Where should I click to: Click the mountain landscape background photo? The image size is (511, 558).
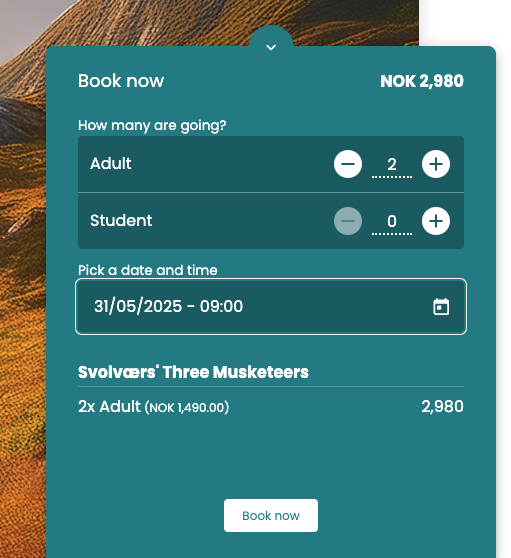coord(23,285)
